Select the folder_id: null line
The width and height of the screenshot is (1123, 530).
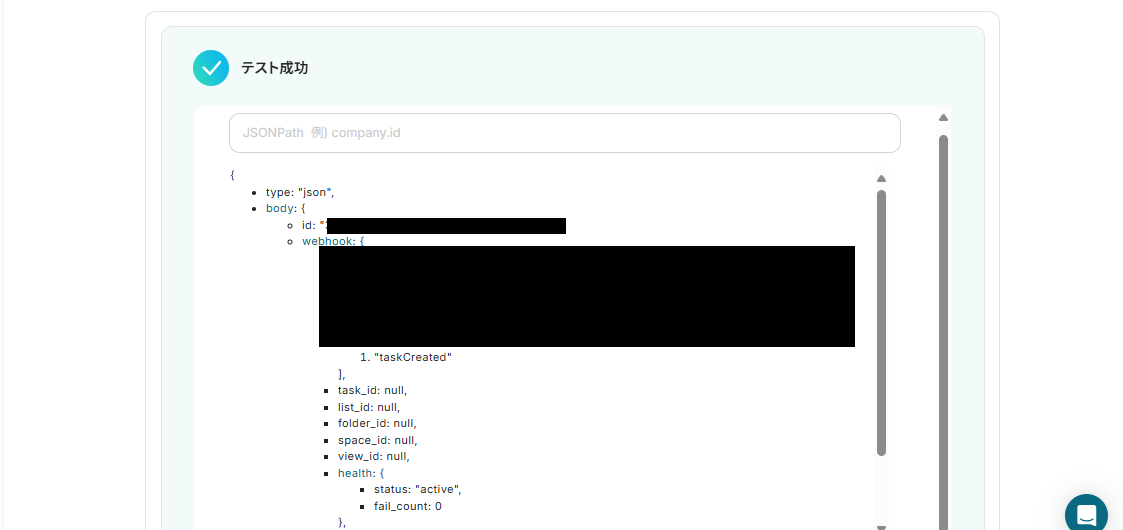[x=377, y=423]
